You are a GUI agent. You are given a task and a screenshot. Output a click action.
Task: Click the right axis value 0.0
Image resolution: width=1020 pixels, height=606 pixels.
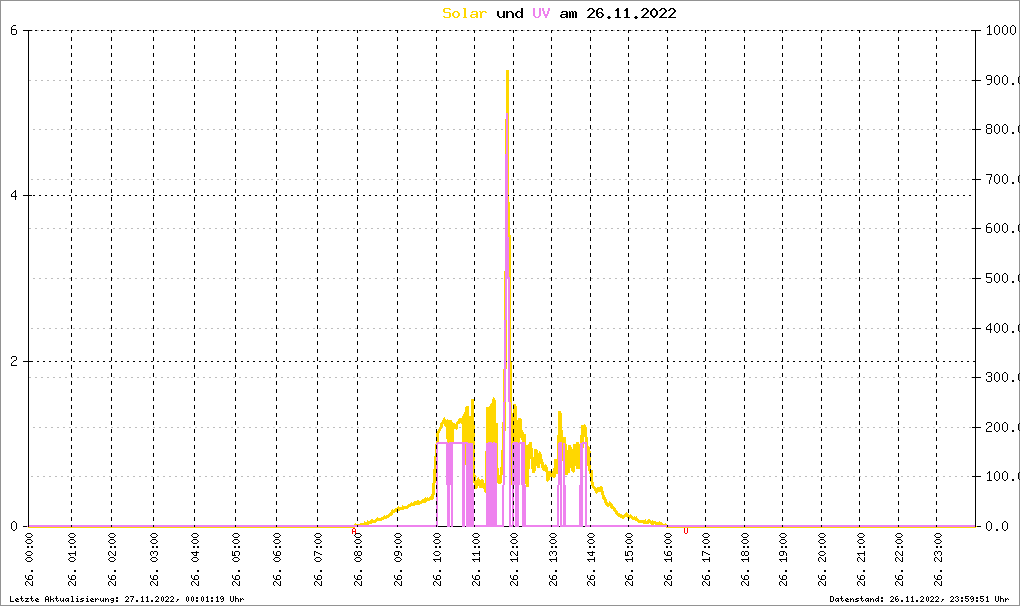point(997,526)
